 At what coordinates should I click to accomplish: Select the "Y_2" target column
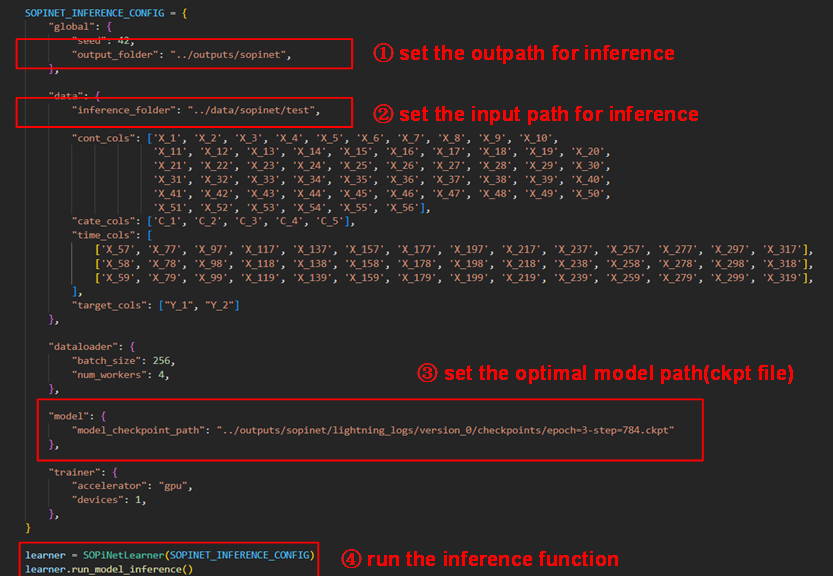(x=220, y=305)
